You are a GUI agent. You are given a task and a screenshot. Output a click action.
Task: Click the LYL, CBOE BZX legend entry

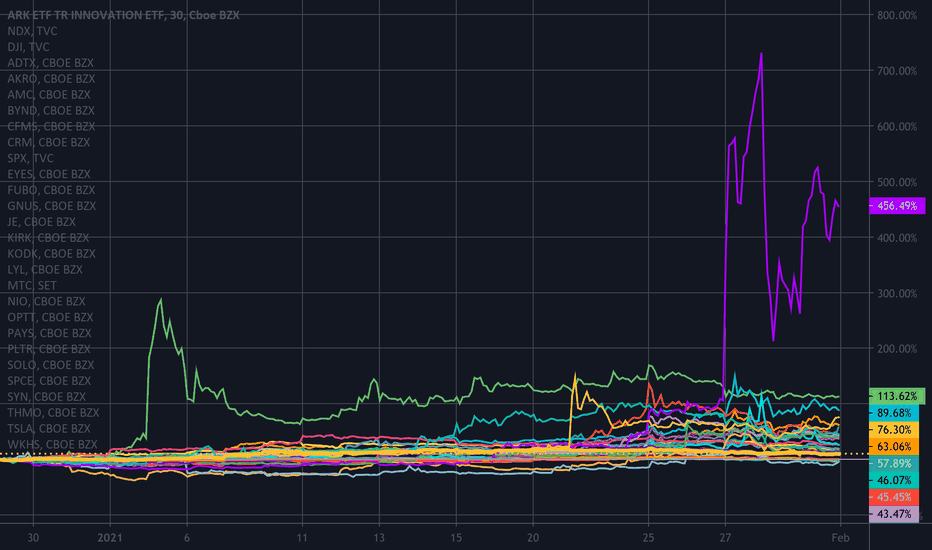(45, 269)
